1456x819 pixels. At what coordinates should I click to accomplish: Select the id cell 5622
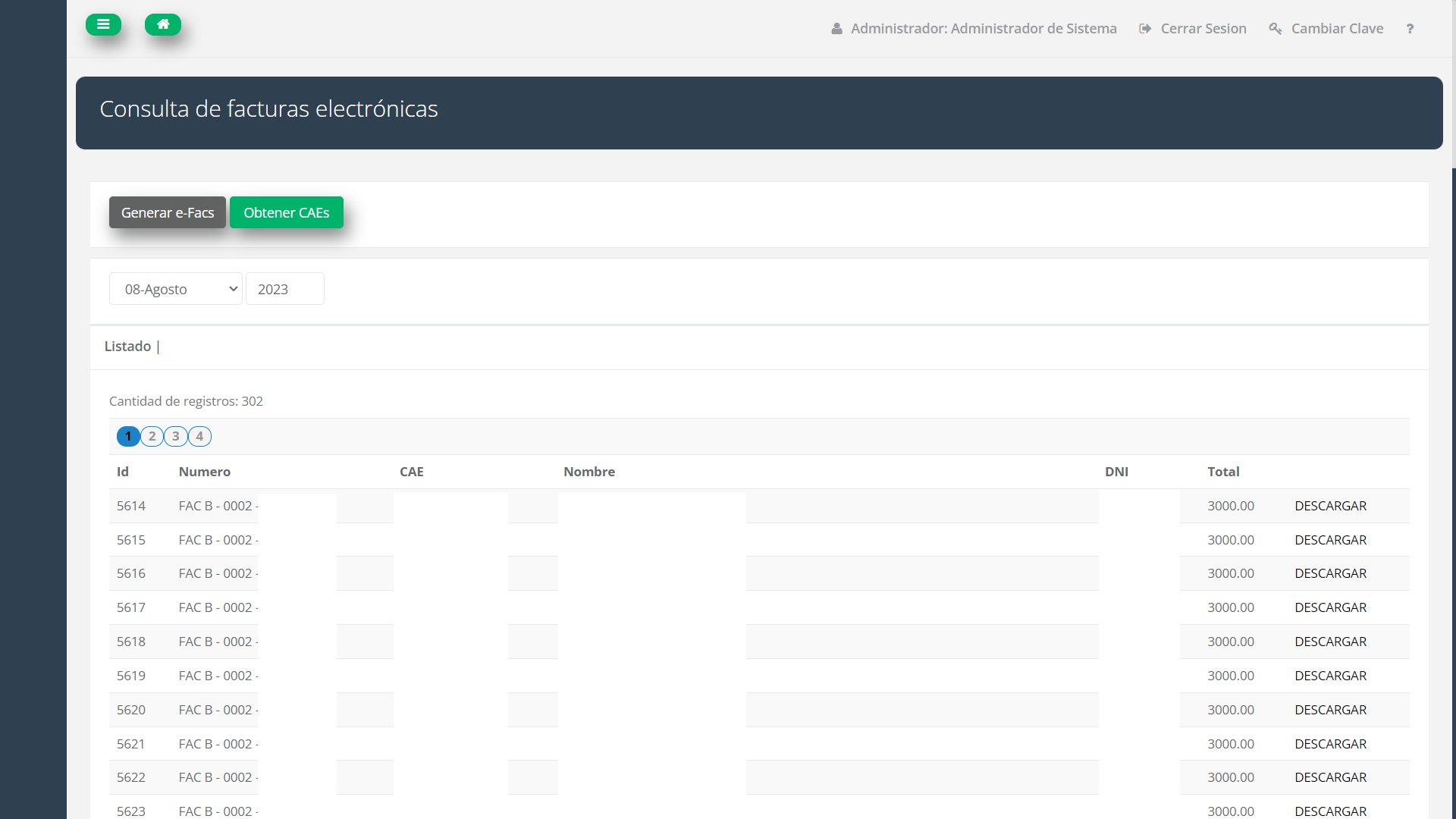click(131, 777)
